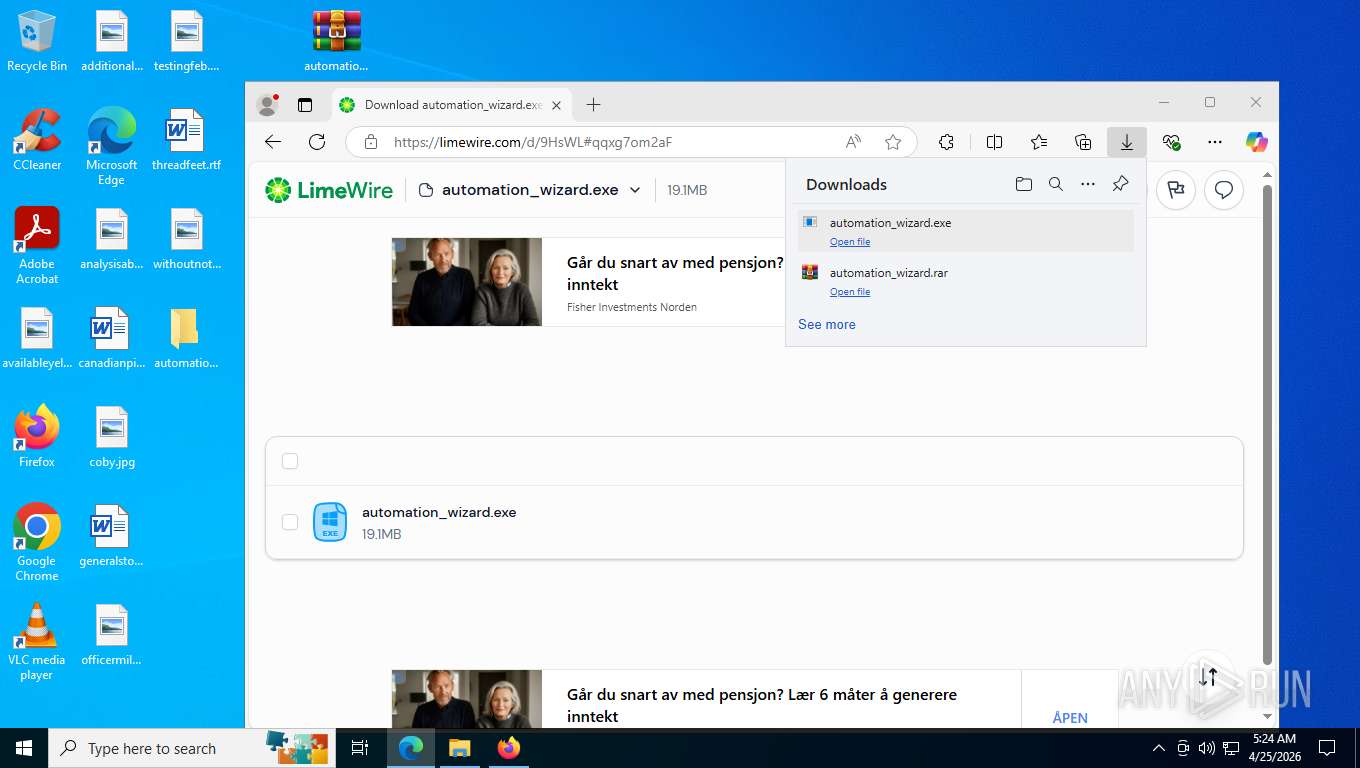The height and width of the screenshot is (768, 1360).
Task: Report file with the flag icon
Action: click(1176, 190)
